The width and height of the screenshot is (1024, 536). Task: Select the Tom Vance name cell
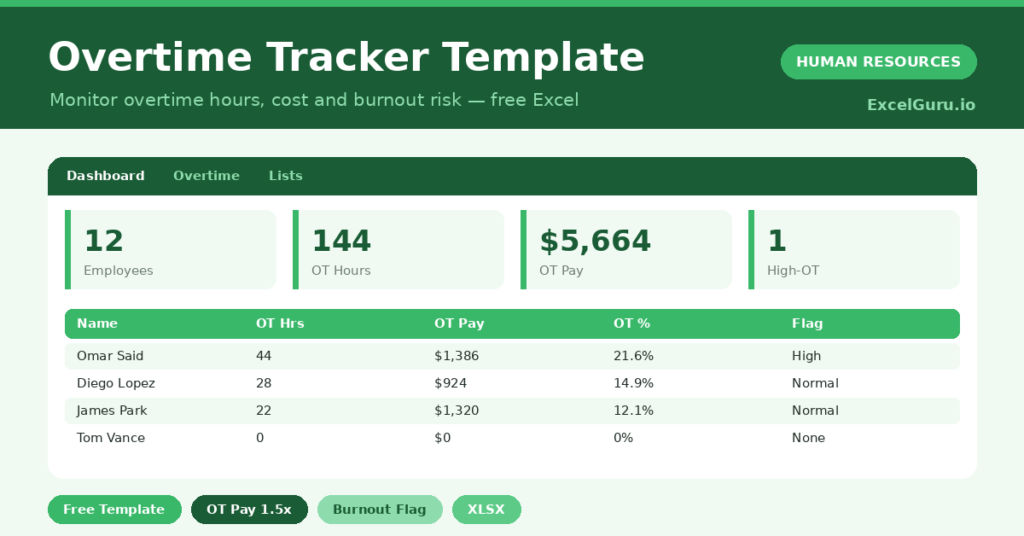click(110, 438)
